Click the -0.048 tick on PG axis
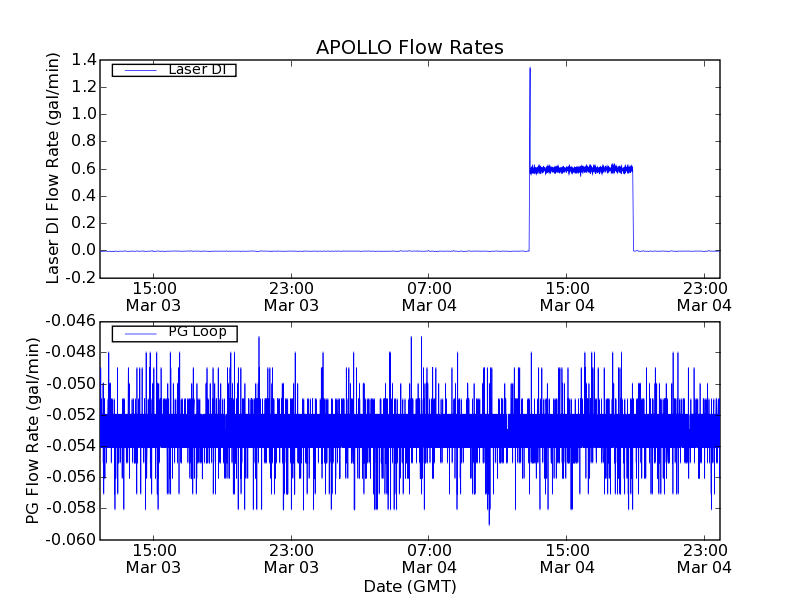800x600 pixels. tap(70, 352)
